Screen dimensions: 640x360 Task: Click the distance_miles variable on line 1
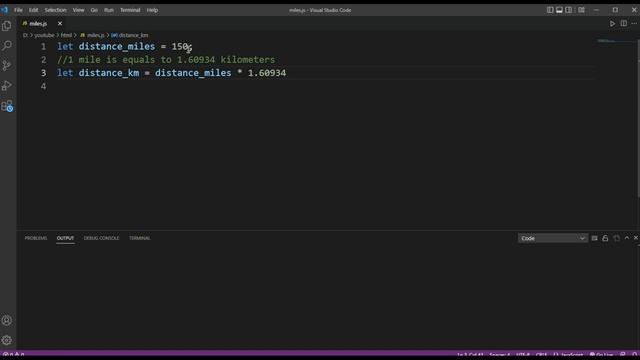[117, 47]
